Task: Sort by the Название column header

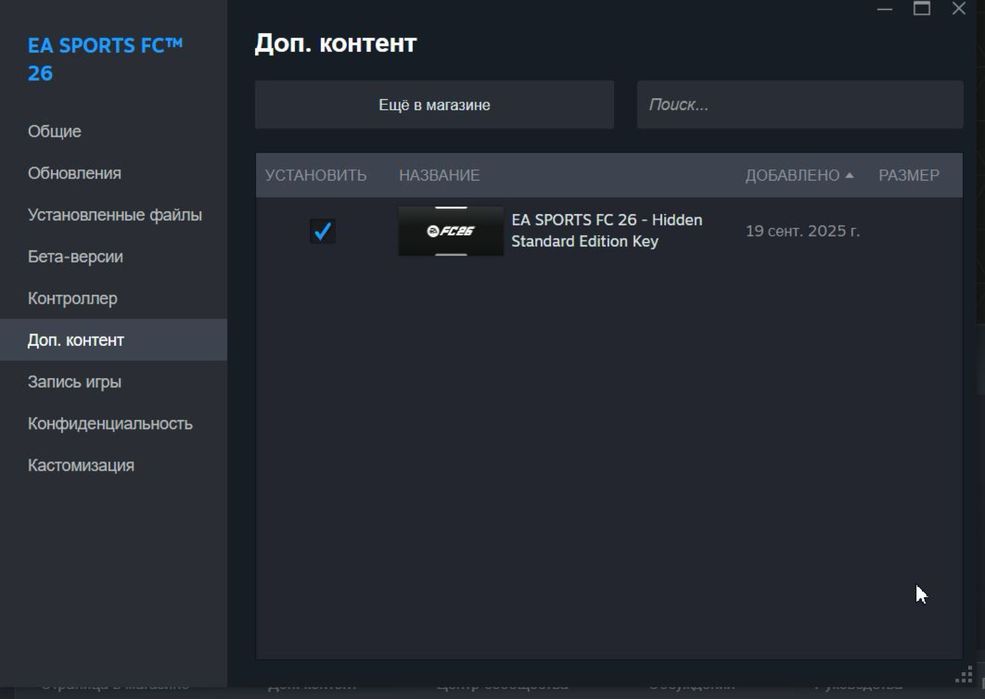Action: [x=439, y=175]
